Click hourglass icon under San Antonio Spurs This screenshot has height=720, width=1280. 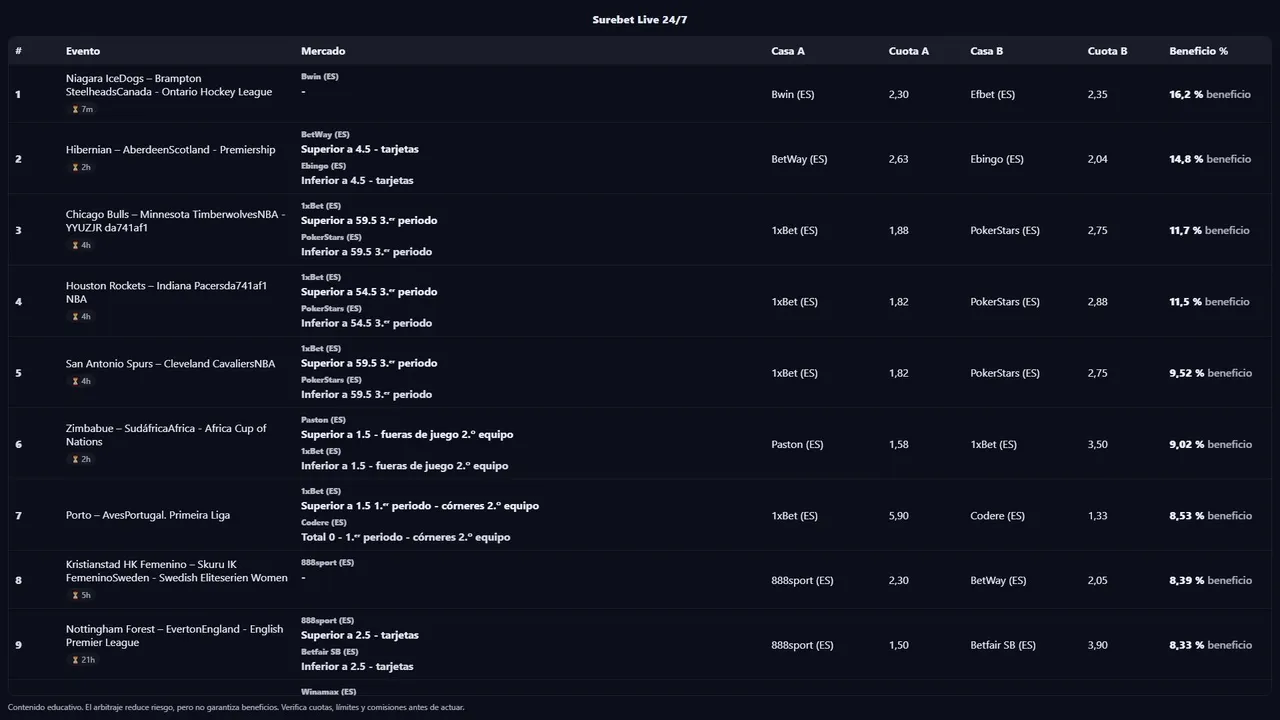point(75,381)
